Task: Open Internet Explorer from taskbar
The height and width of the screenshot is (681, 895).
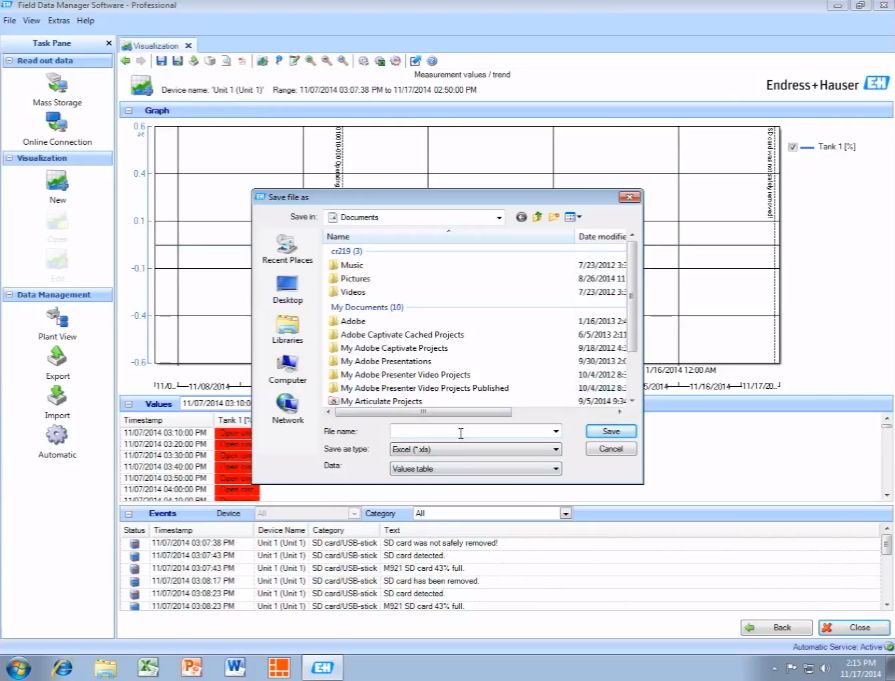Action: click(62, 667)
